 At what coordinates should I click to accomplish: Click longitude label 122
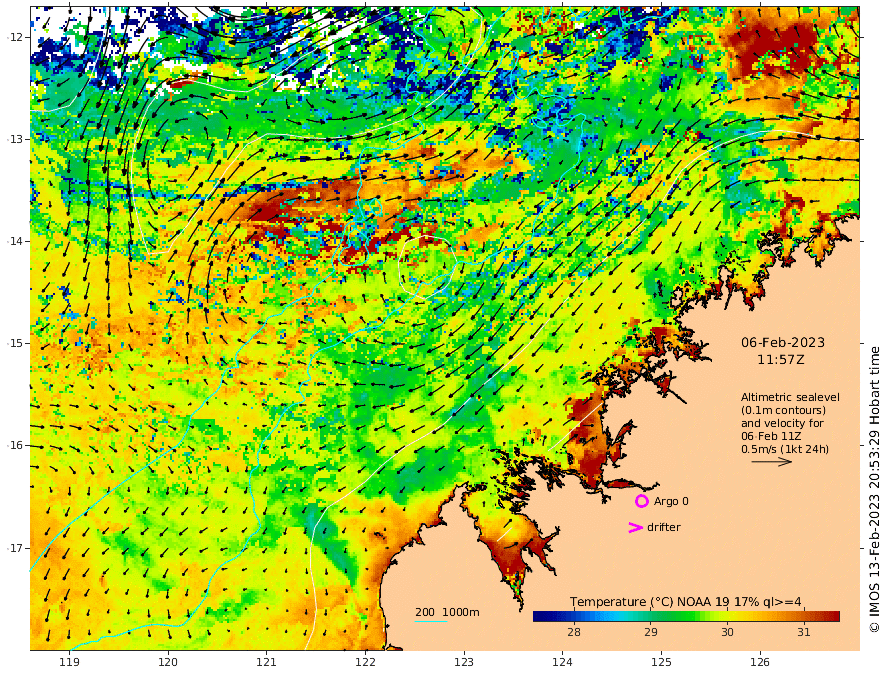point(365,662)
